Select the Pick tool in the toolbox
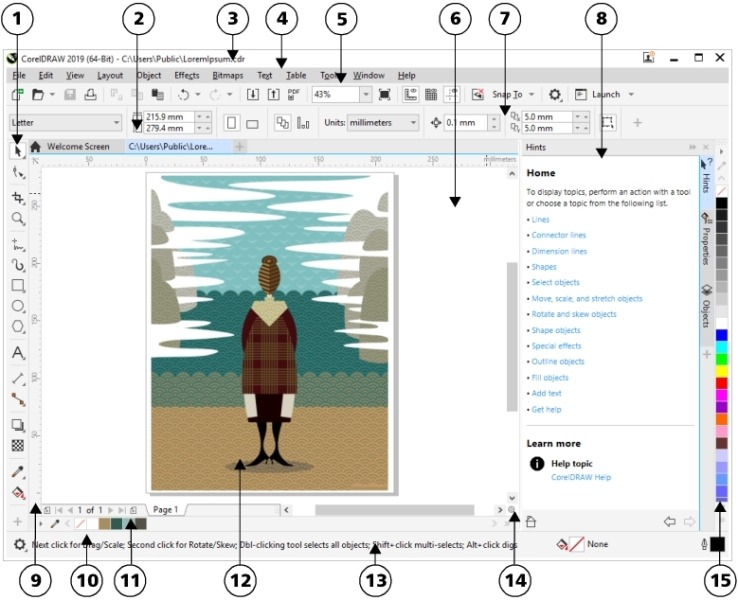Image resolution: width=738 pixels, height=600 pixels. click(18, 151)
